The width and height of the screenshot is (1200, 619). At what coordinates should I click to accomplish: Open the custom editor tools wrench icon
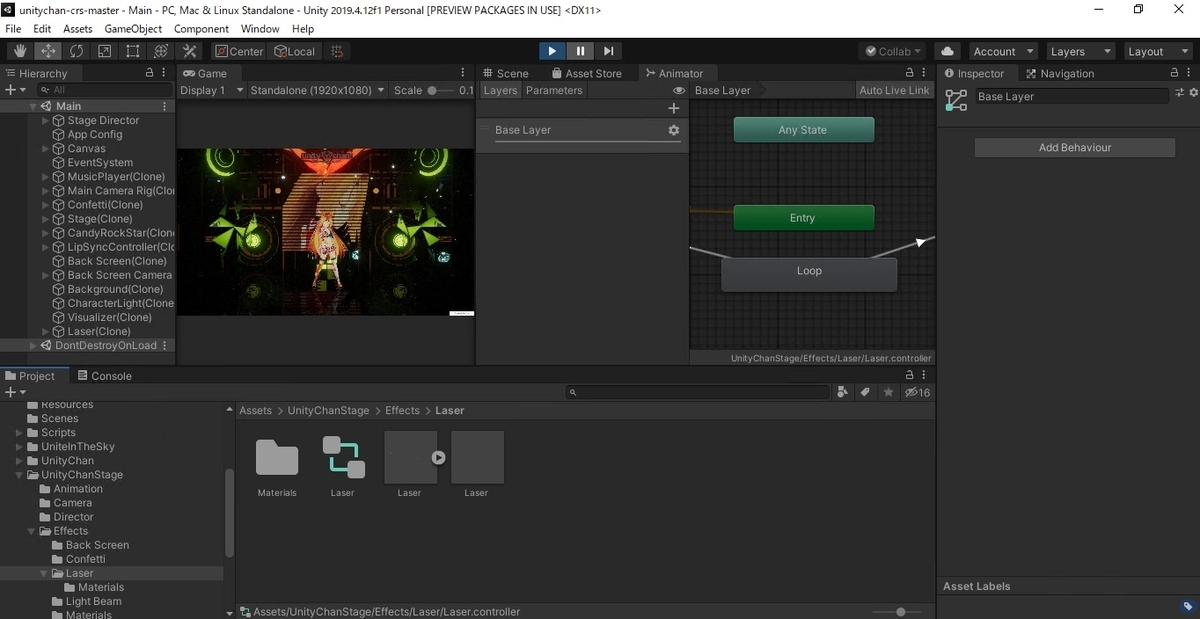(x=190, y=51)
